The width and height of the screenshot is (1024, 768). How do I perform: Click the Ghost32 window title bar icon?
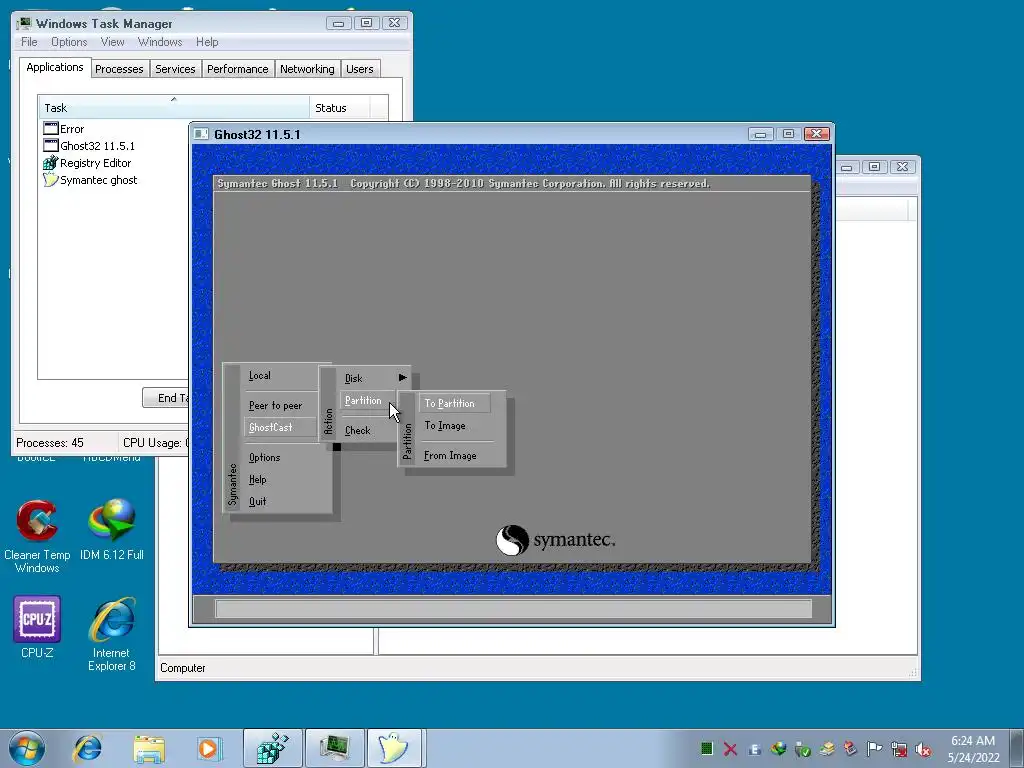202,134
